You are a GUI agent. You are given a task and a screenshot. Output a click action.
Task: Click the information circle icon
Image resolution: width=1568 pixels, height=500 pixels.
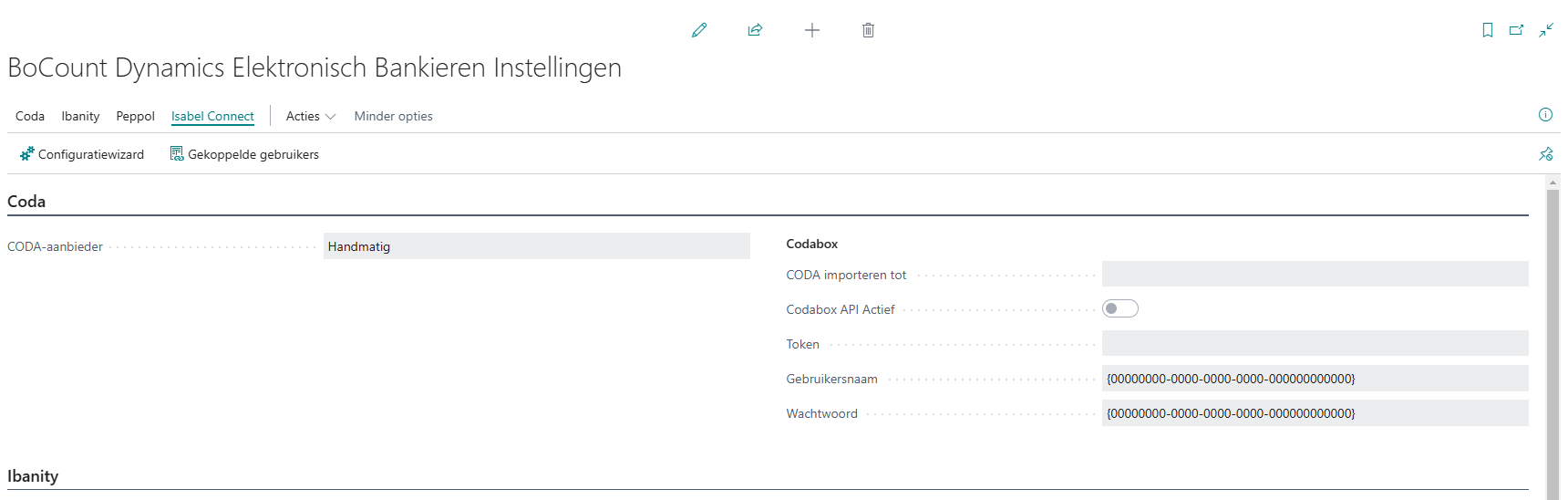point(1545,114)
